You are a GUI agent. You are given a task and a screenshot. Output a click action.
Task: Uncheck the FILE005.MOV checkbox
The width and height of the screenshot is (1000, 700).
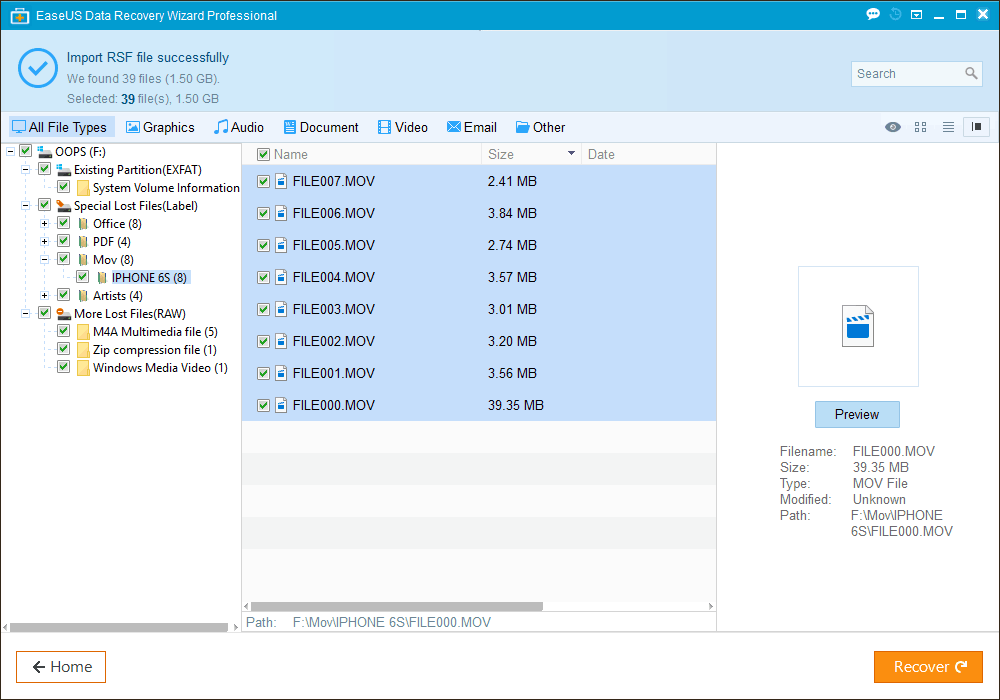coord(263,245)
